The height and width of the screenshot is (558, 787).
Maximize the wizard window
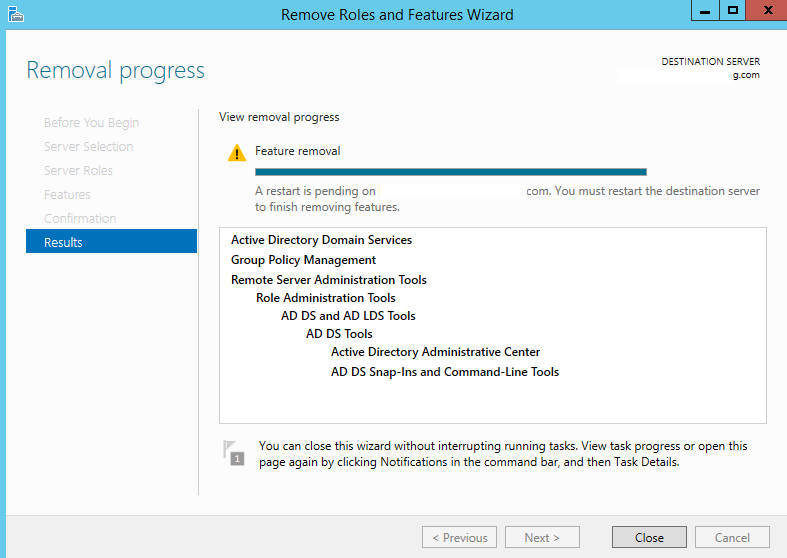[733, 10]
